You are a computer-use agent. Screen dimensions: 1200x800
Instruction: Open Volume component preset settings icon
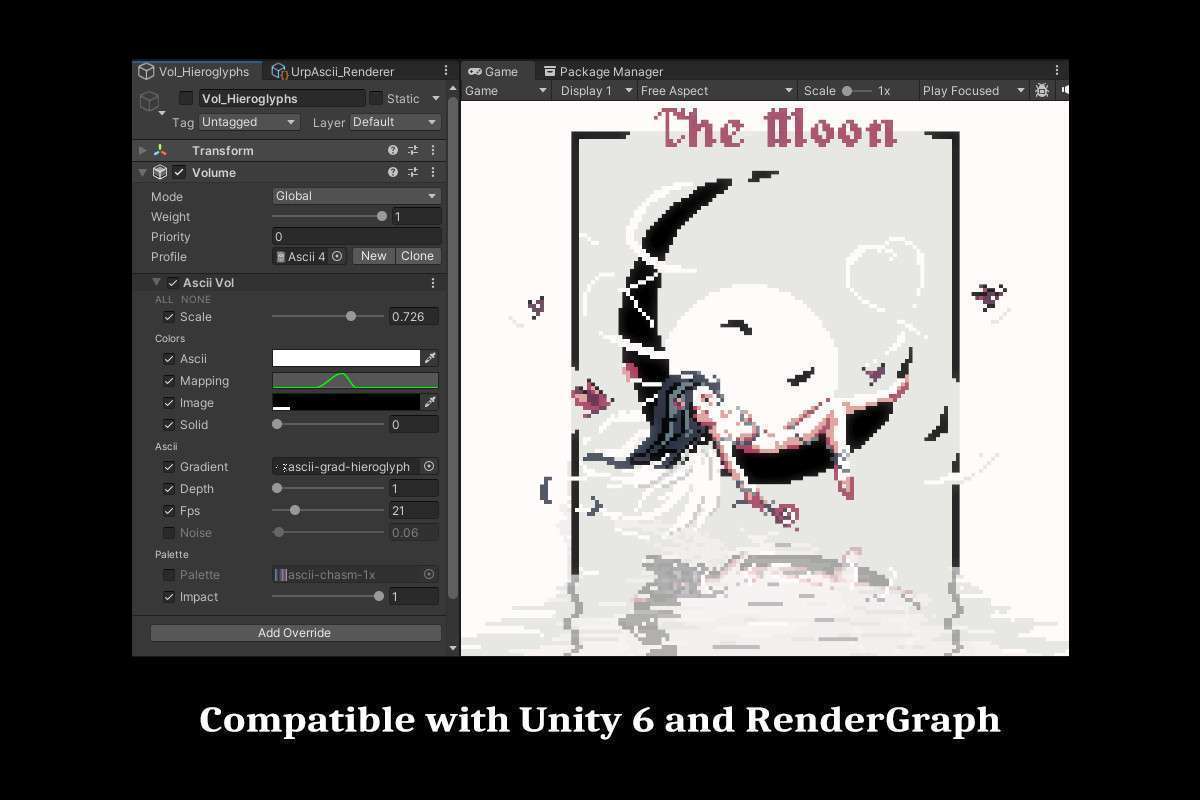point(413,172)
